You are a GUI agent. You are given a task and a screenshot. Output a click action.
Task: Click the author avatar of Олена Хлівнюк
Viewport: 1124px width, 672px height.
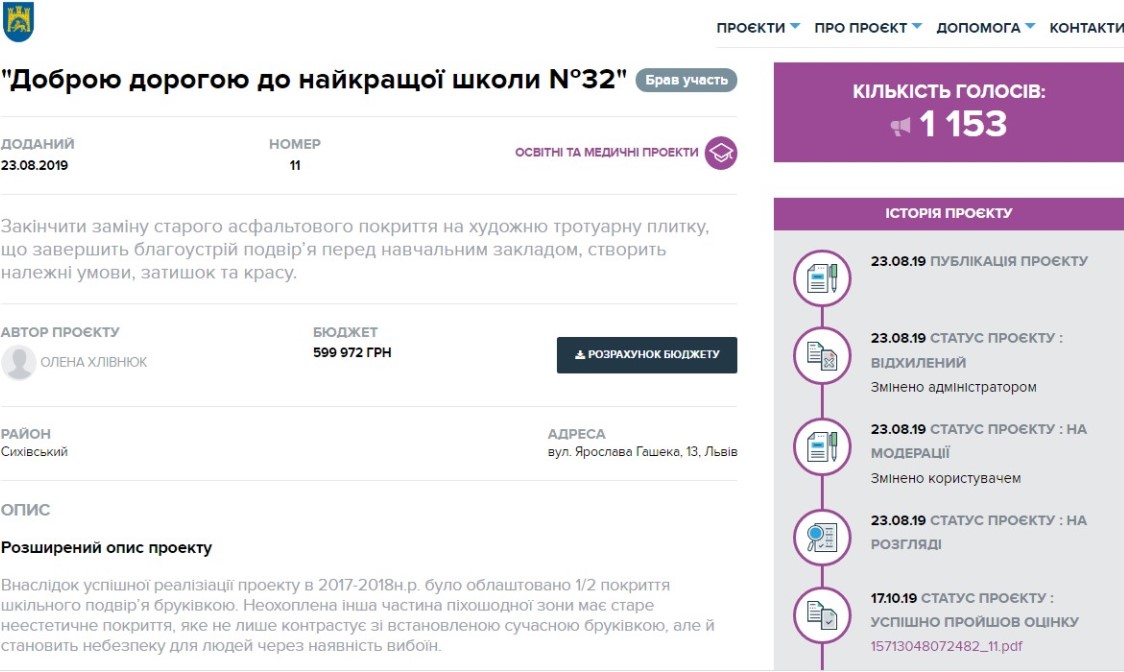18,362
